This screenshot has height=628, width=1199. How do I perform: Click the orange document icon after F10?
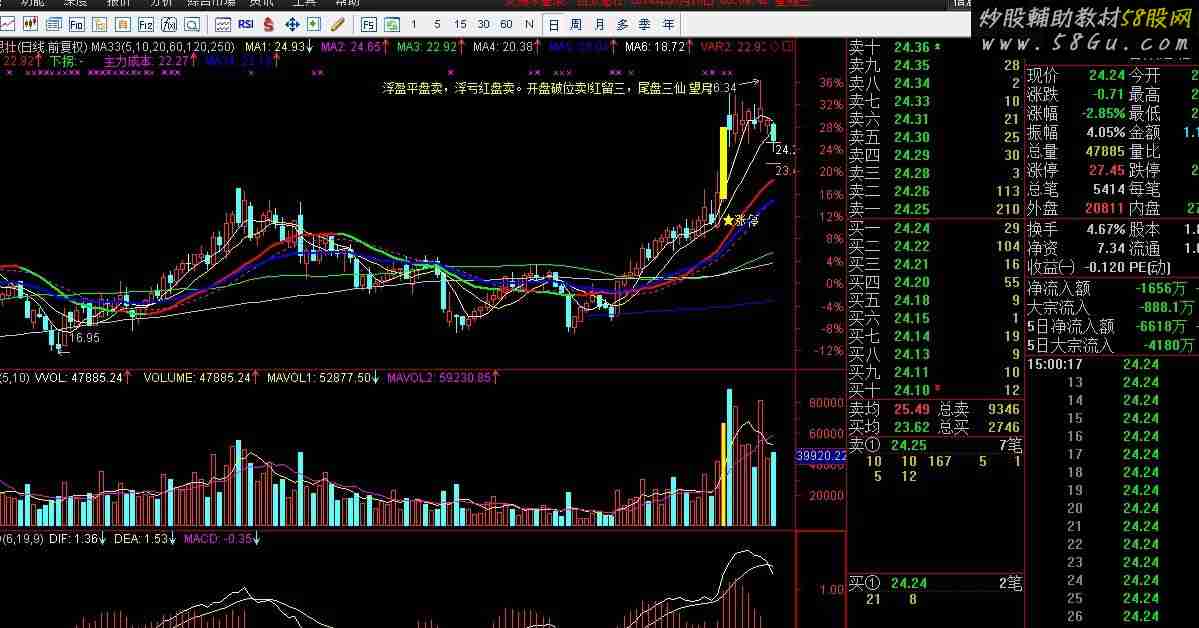click(99, 24)
